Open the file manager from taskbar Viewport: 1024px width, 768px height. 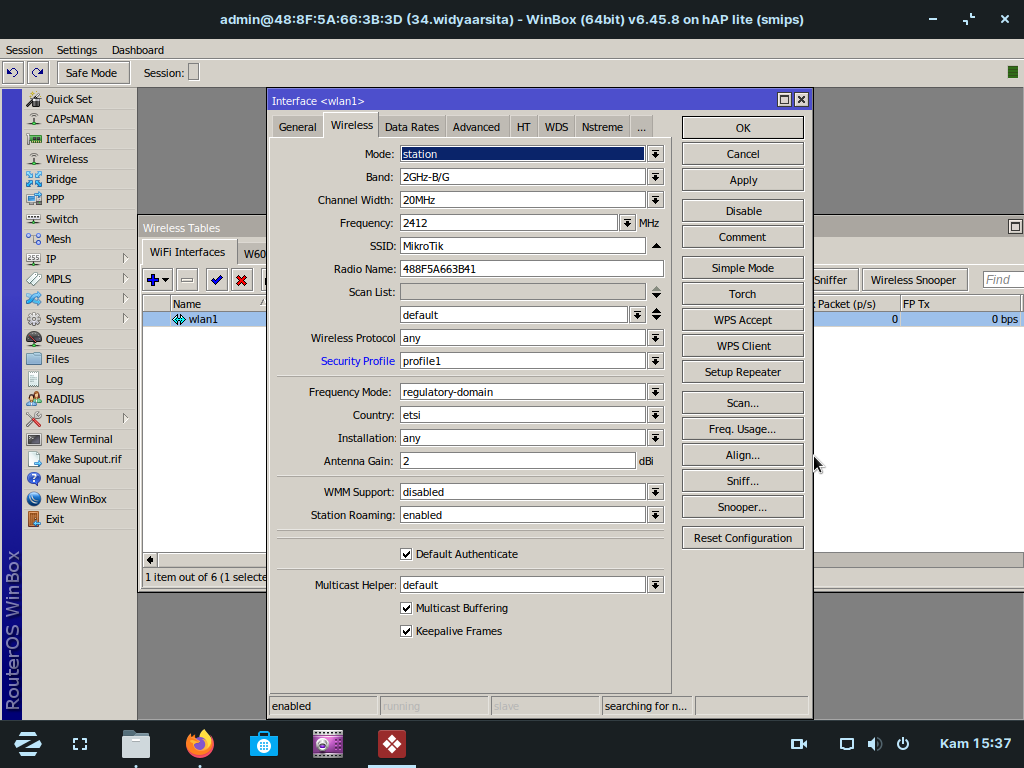coord(136,744)
